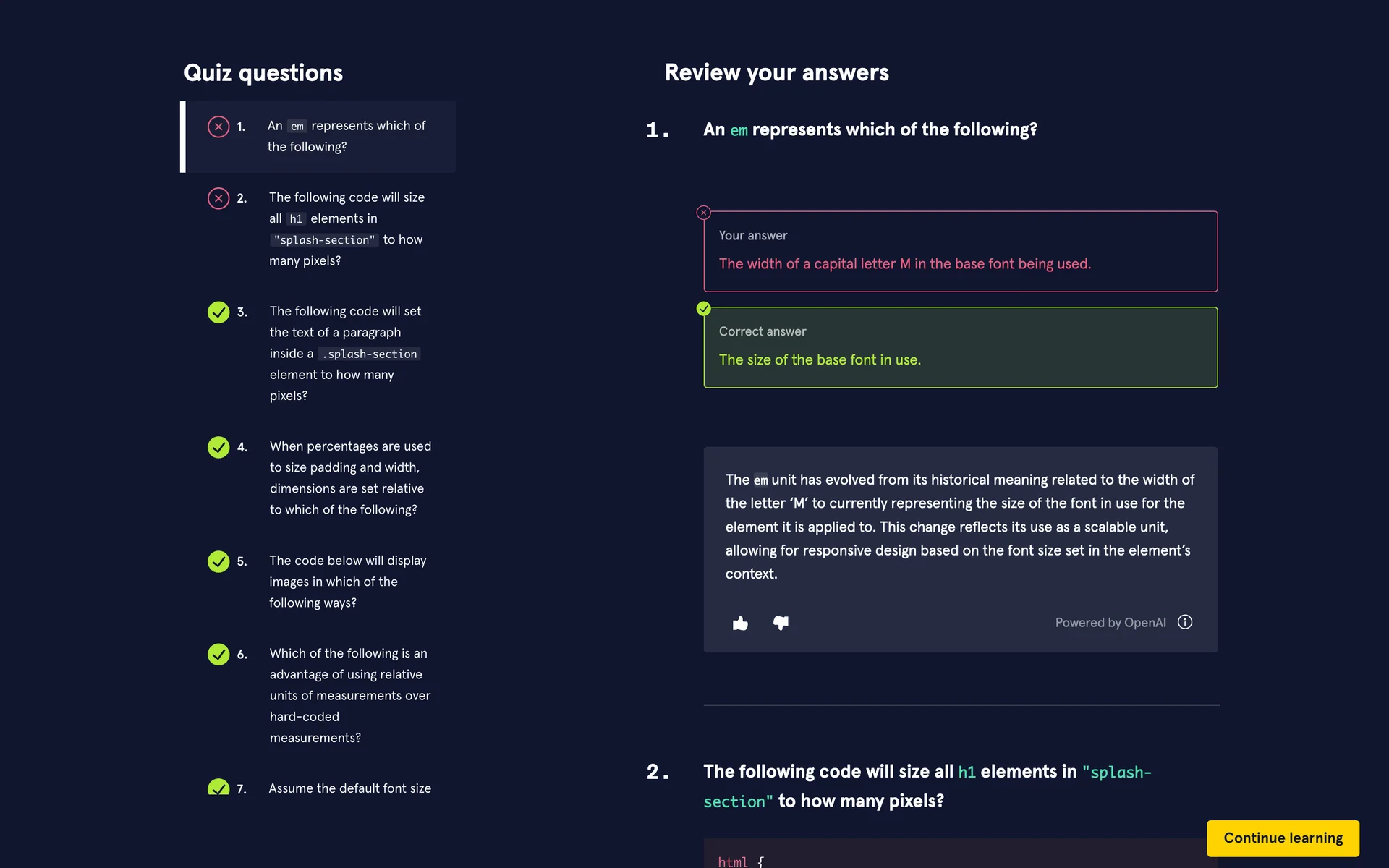Click the red X icon beside question 1
The image size is (1389, 868).
click(218, 127)
